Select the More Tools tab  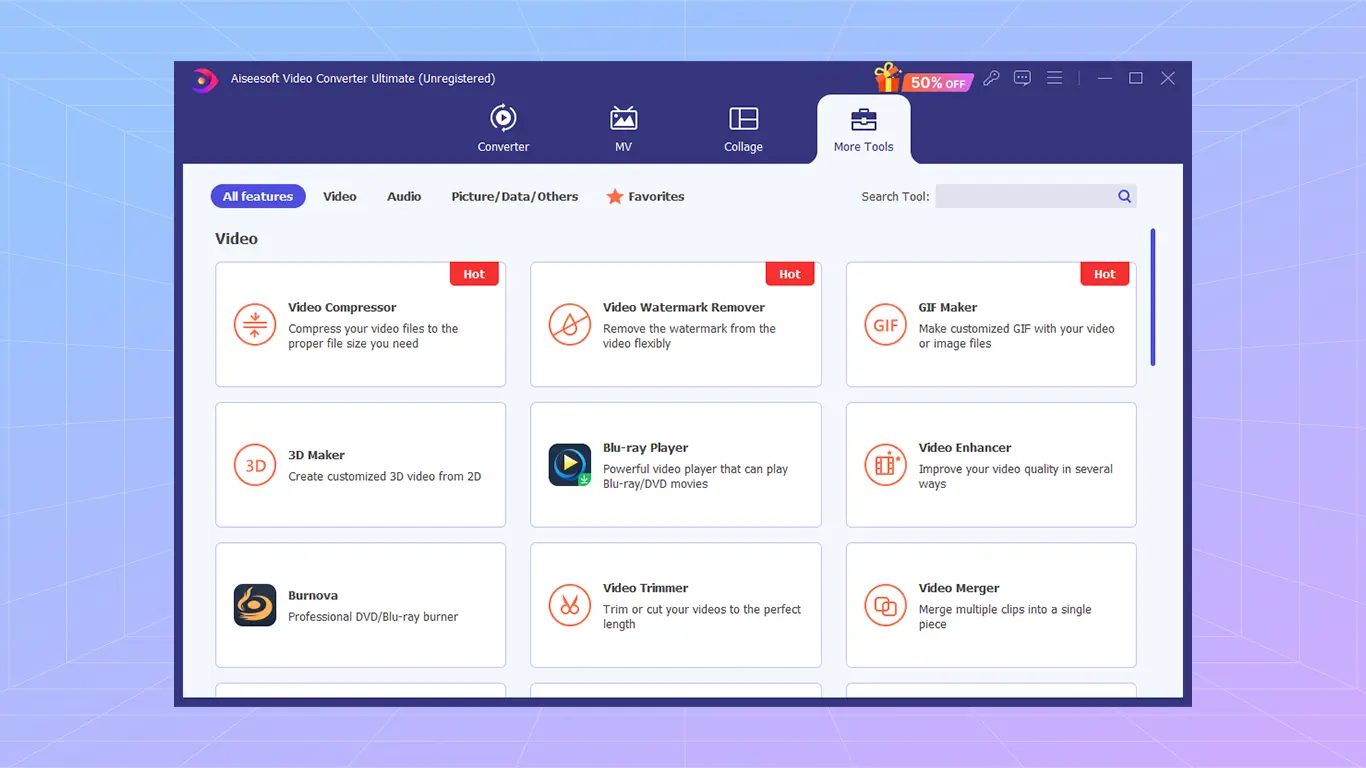point(863,129)
